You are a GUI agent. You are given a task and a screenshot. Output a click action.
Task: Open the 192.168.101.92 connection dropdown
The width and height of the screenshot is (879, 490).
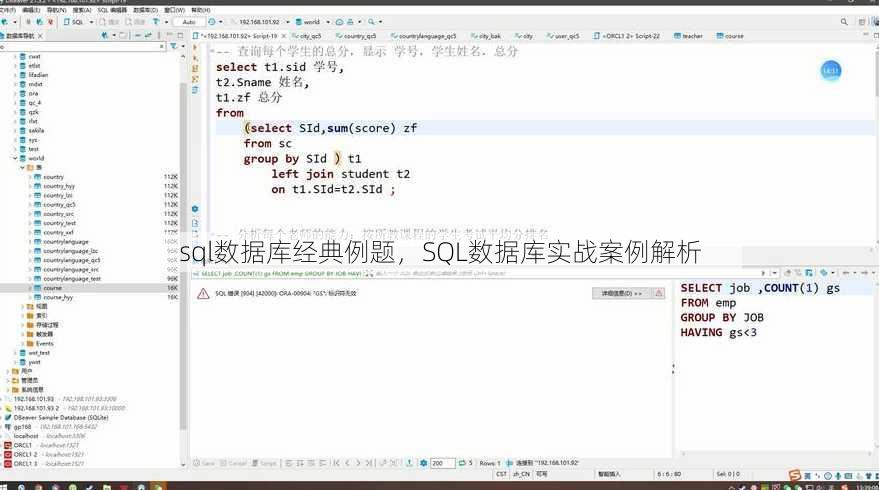coord(288,22)
